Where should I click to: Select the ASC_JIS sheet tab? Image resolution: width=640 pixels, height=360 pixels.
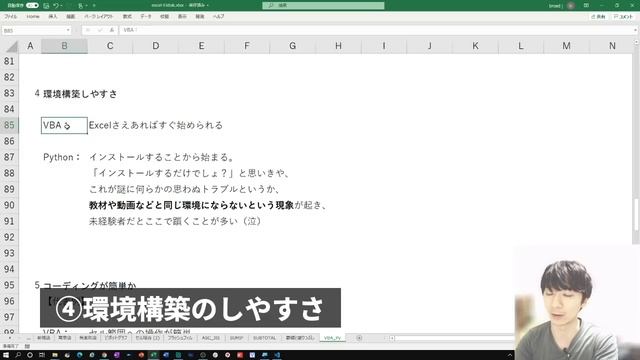[211, 338]
